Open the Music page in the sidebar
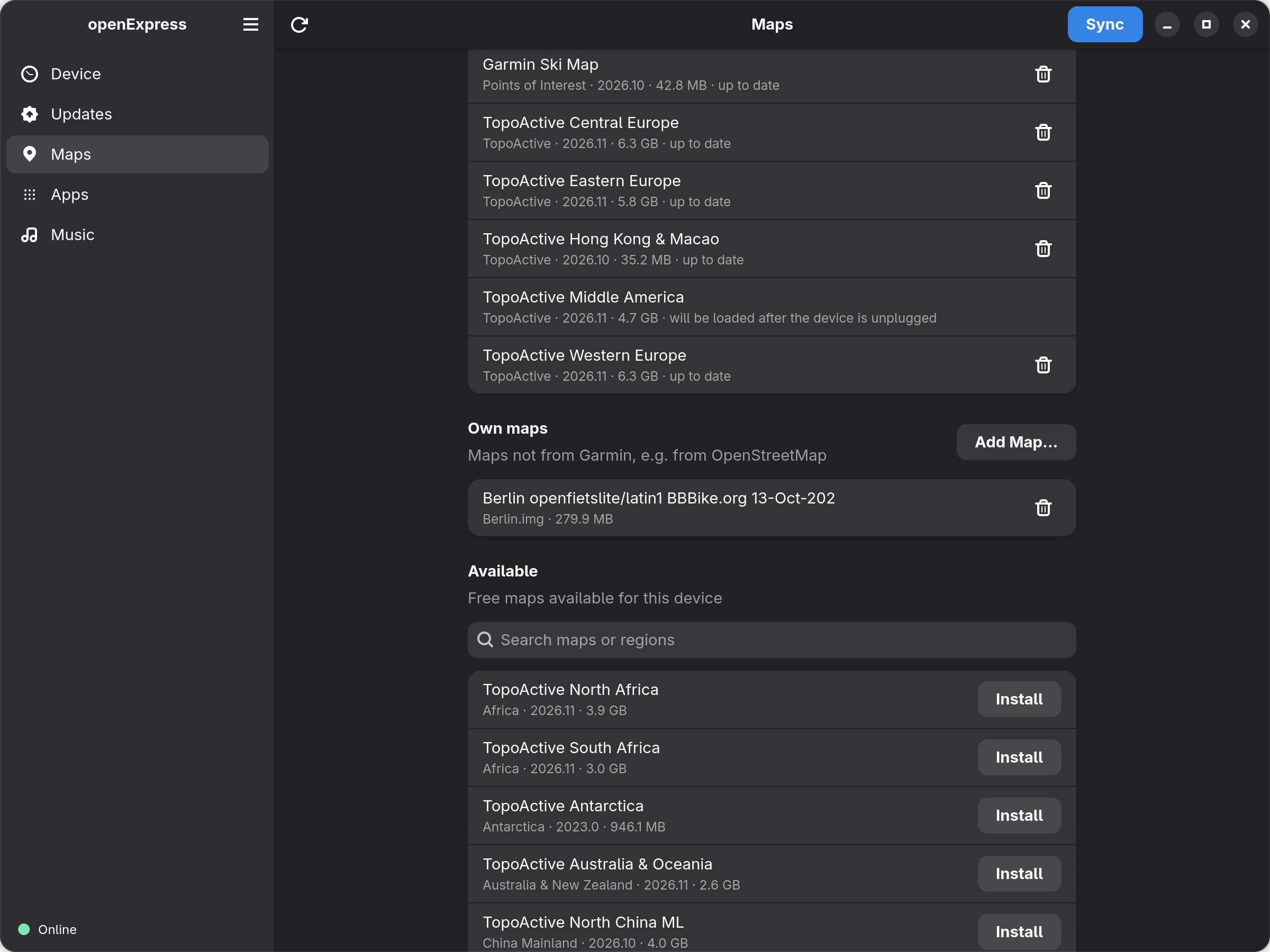 click(137, 235)
